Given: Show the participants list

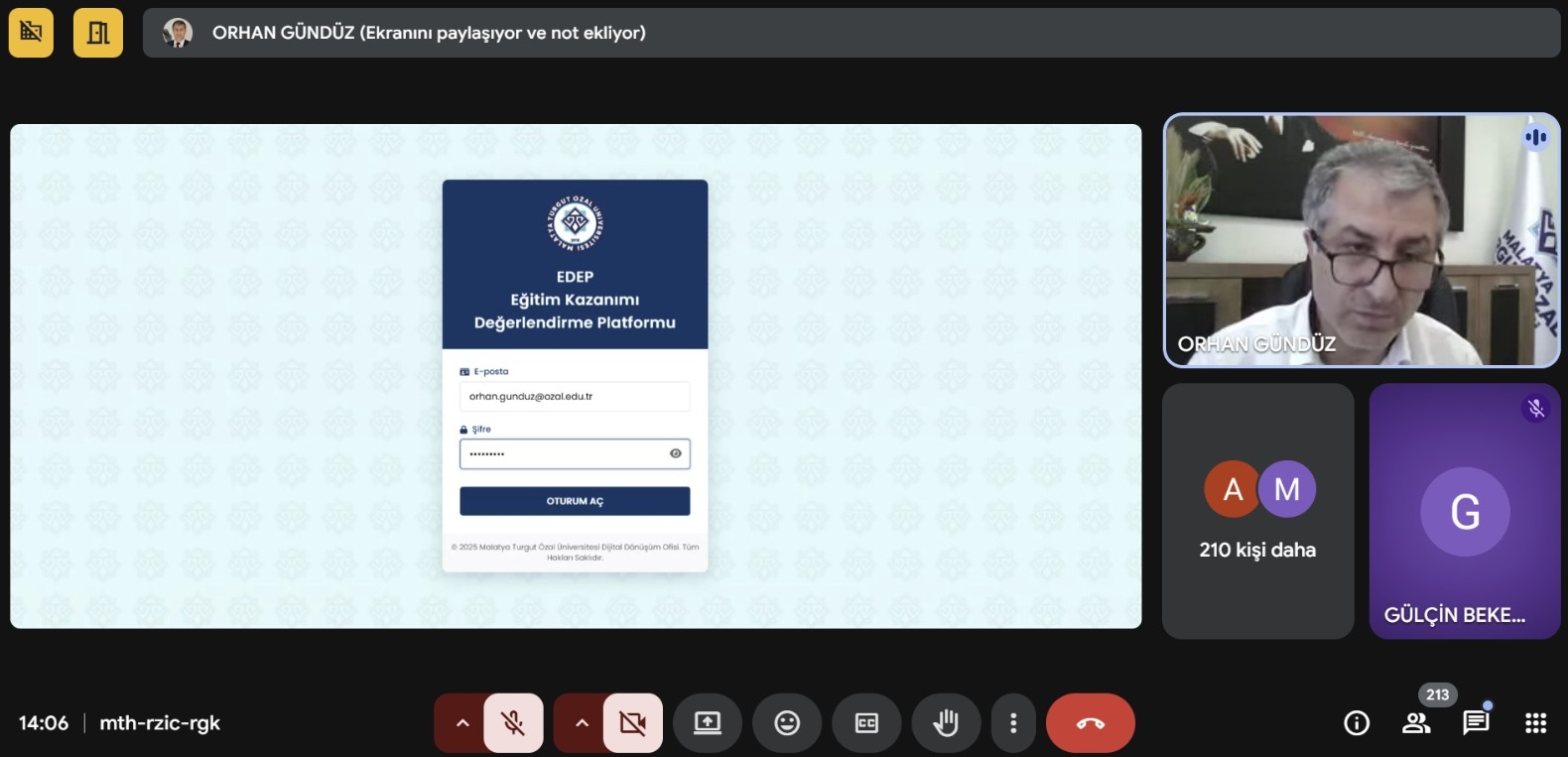Looking at the screenshot, I should tap(1416, 723).
